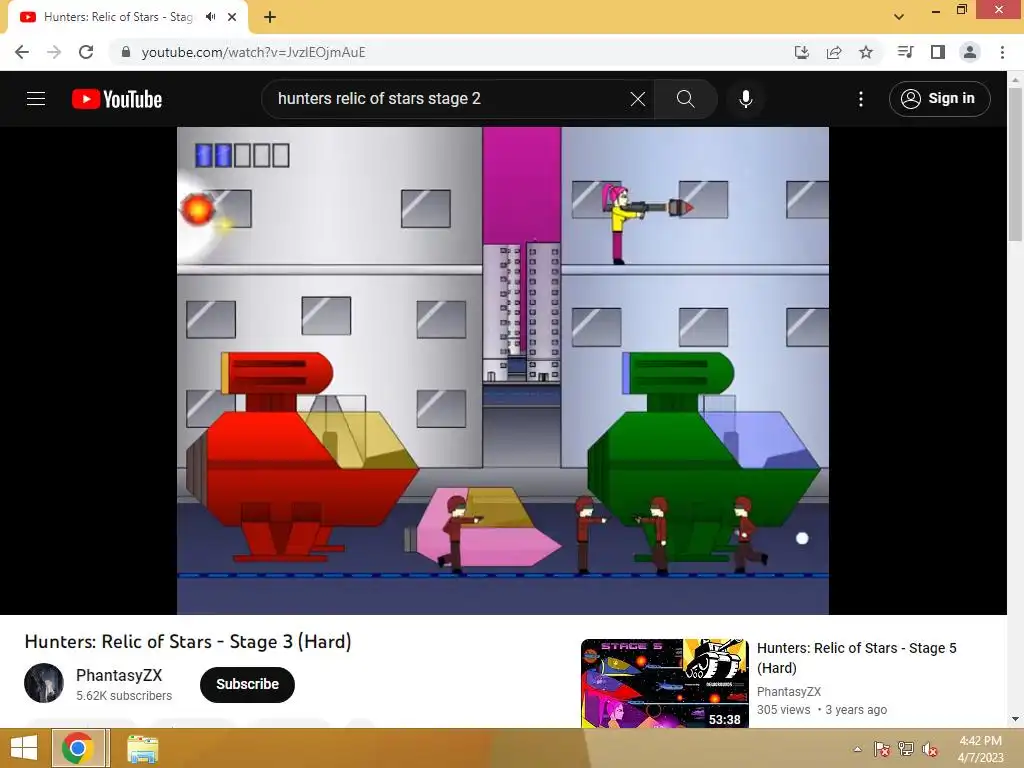1024x768 pixels.
Task: Close the Hunters: Relic of Stars tab
Action: click(x=232, y=17)
